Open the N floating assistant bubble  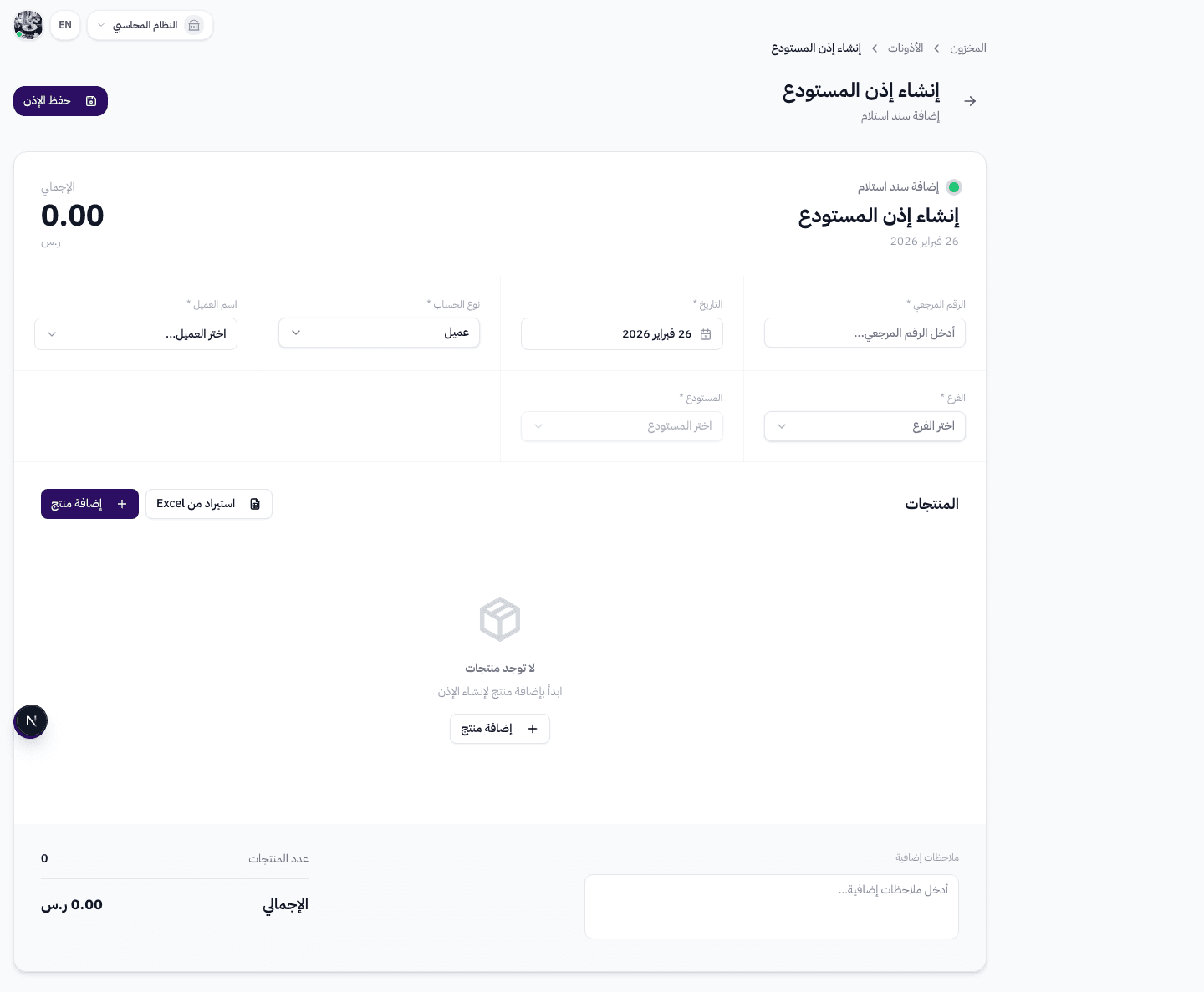pyautogui.click(x=31, y=721)
